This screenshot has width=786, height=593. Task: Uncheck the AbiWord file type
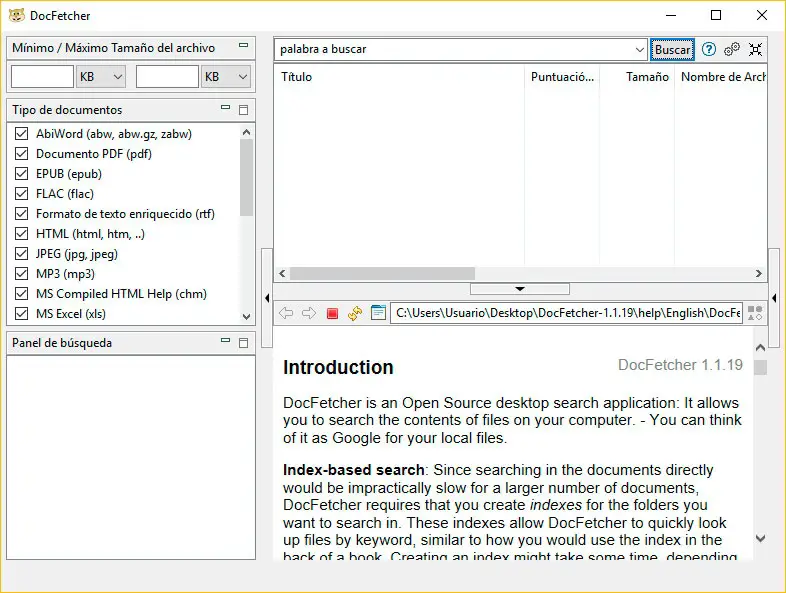[22, 133]
